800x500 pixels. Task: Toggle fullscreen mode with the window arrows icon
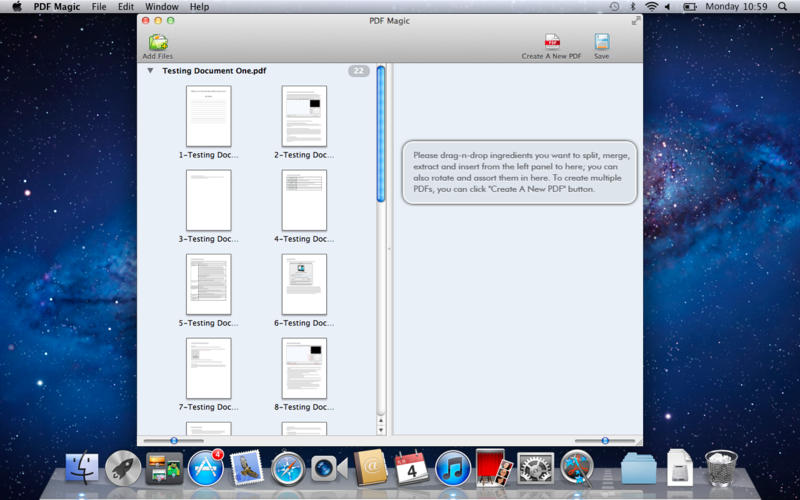tap(636, 21)
